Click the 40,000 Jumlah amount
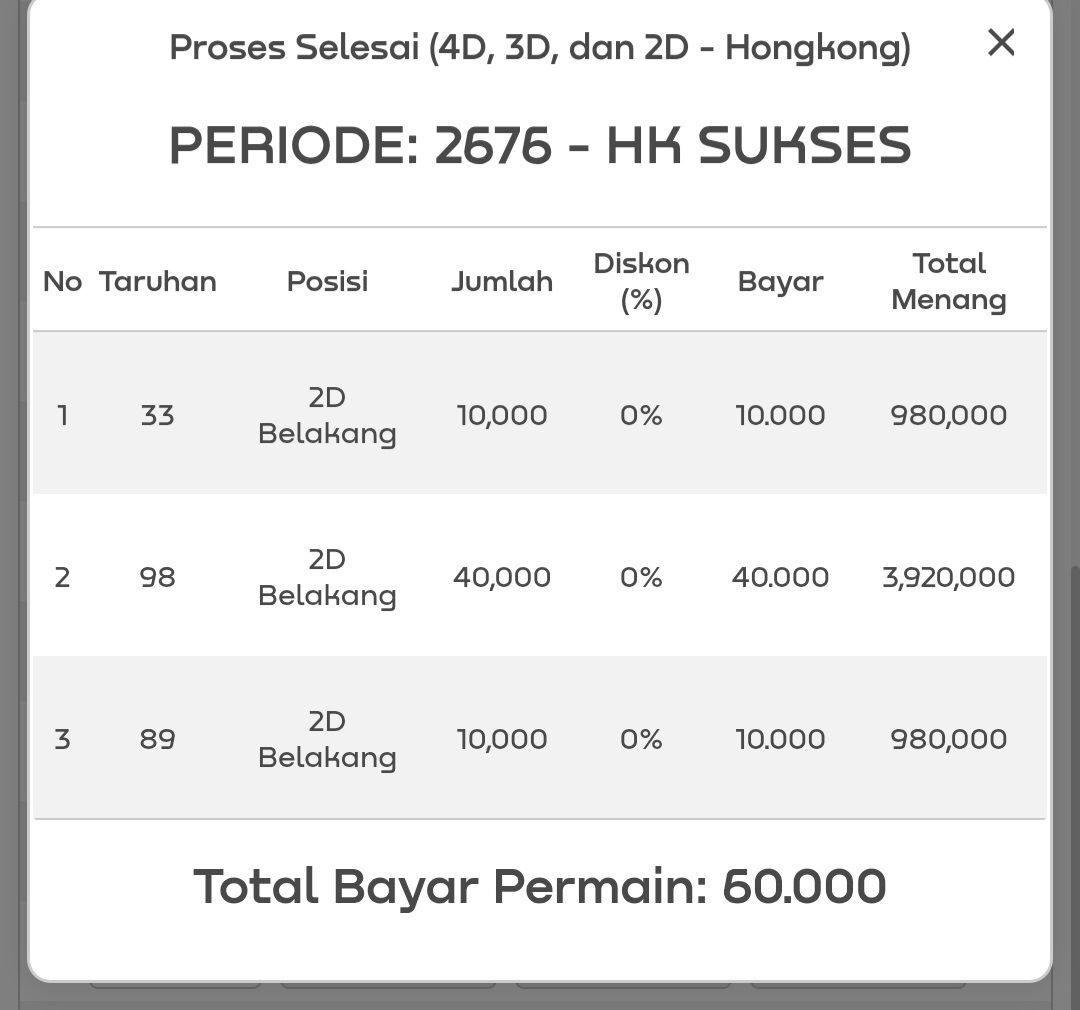The width and height of the screenshot is (1080, 1010). [x=502, y=577]
